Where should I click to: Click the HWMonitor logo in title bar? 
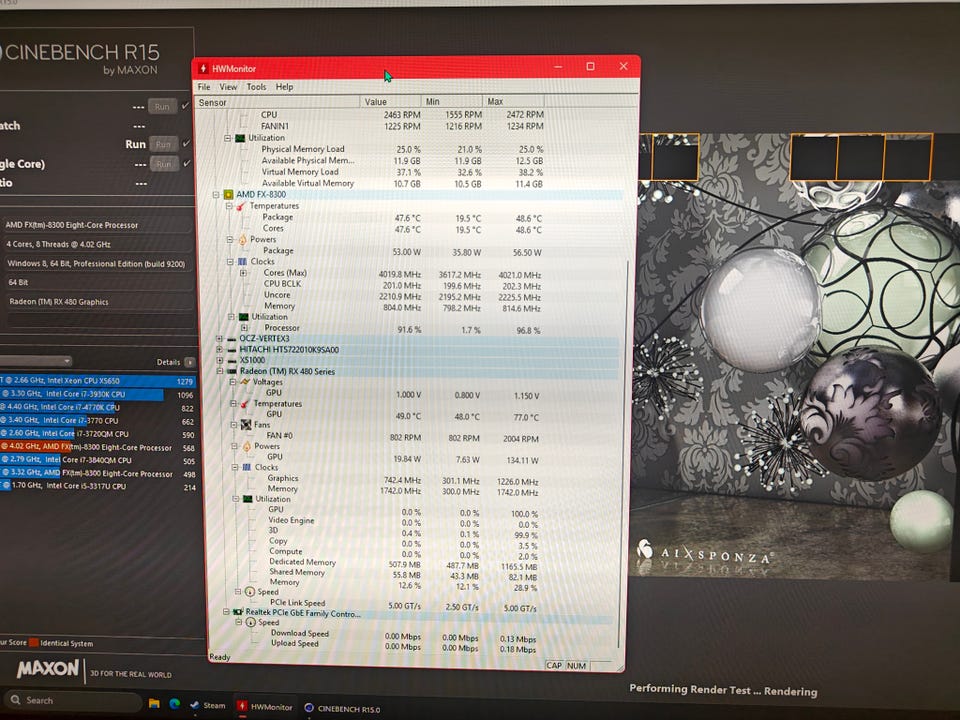tap(203, 68)
